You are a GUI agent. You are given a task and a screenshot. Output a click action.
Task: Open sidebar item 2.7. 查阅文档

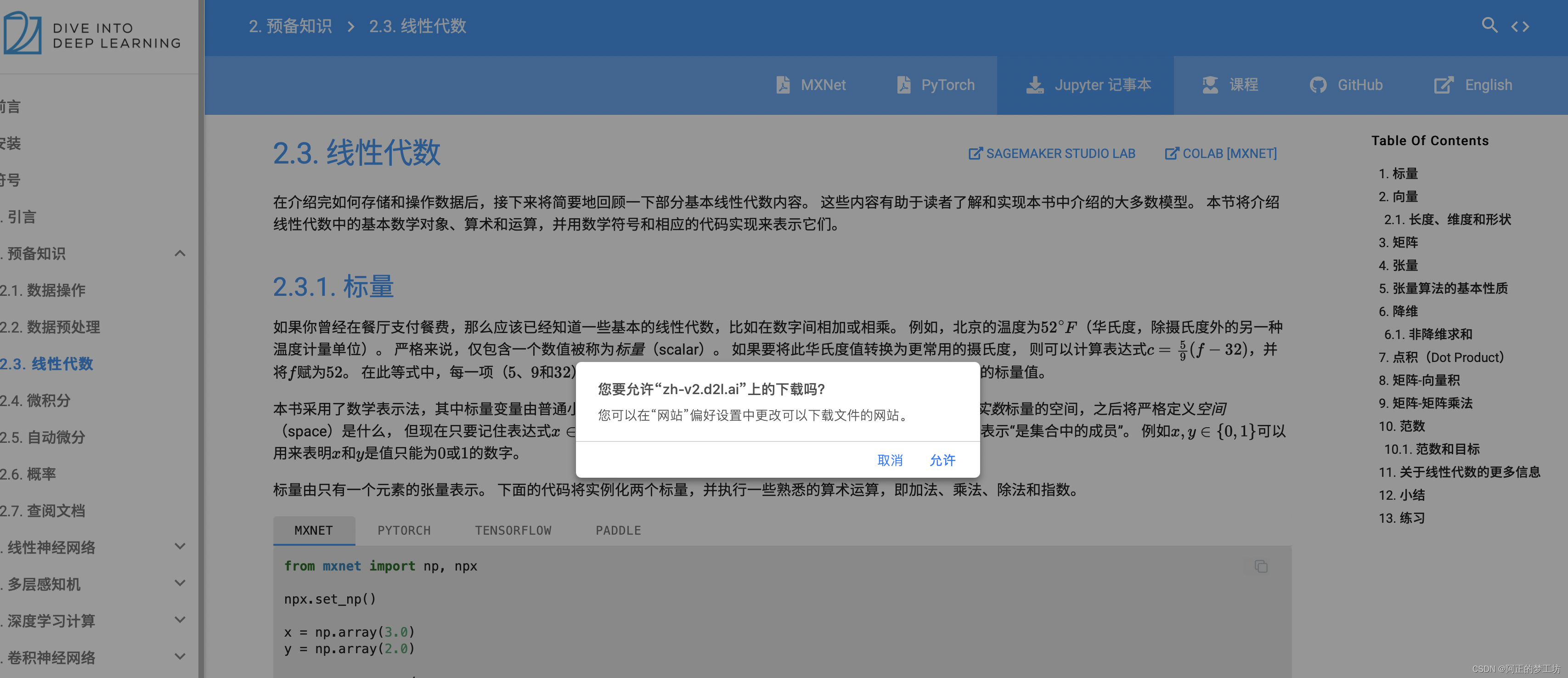point(43,511)
